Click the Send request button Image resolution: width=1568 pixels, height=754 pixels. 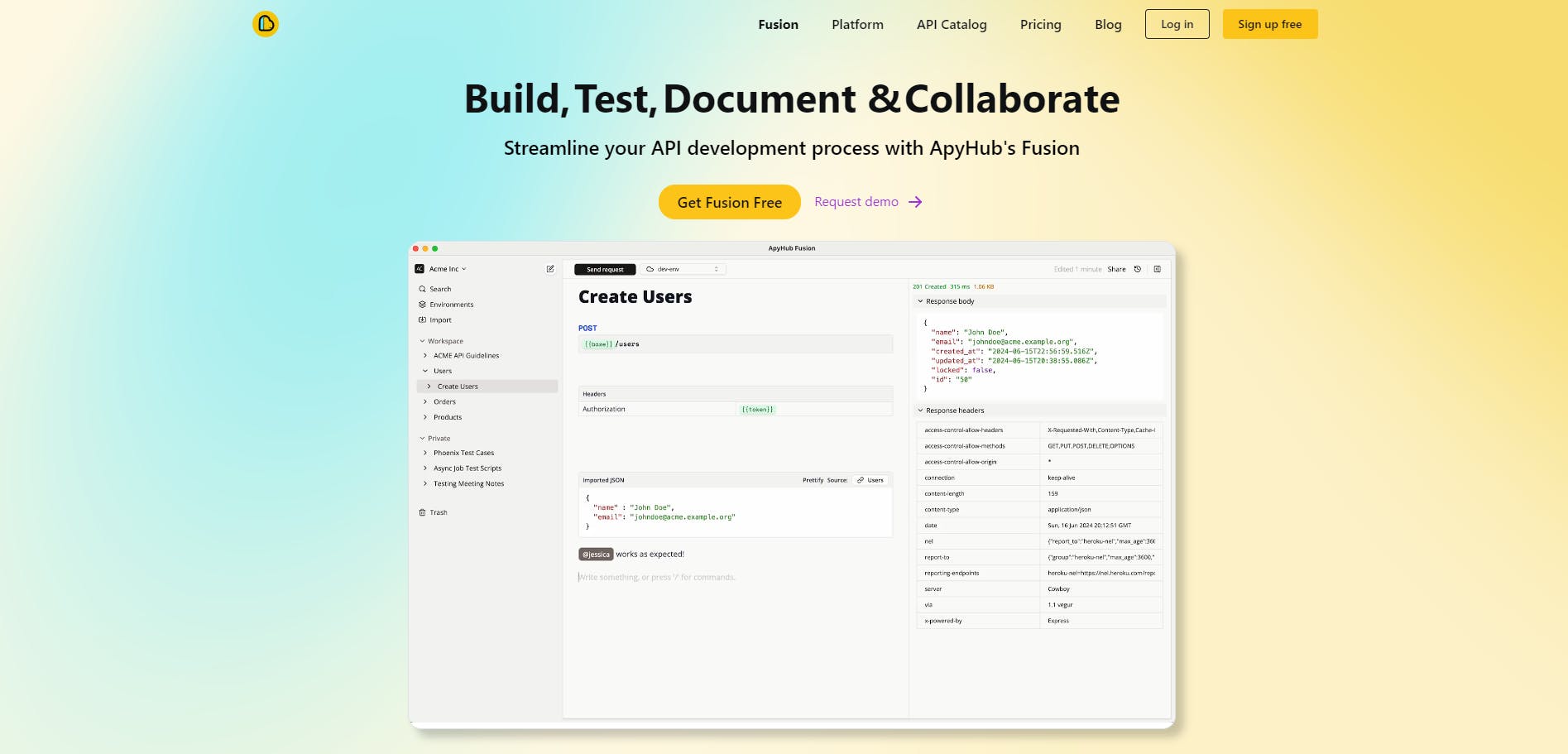(605, 269)
